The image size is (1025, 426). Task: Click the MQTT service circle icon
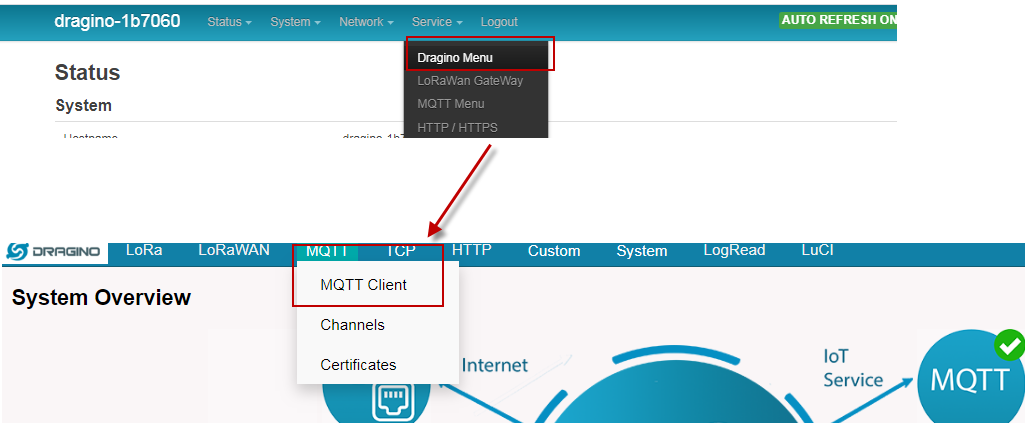point(969,380)
